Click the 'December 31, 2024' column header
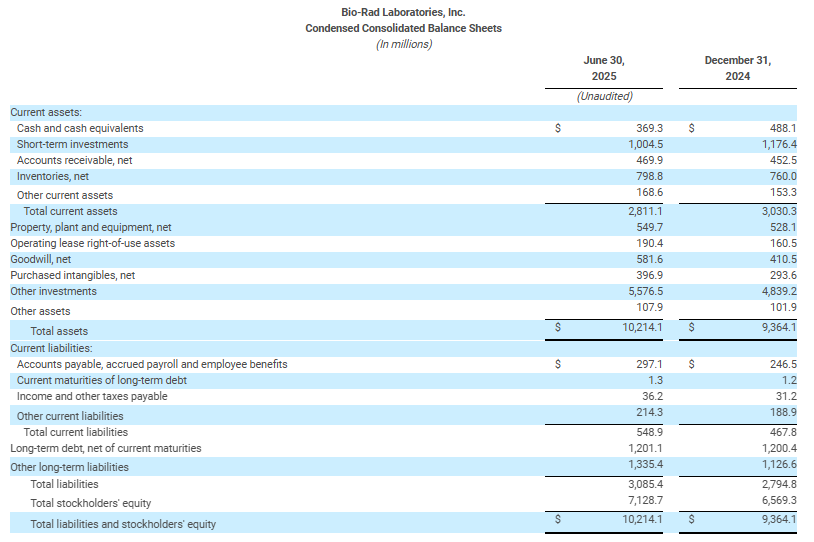Screen dimensions: 814x542 pos(738,68)
